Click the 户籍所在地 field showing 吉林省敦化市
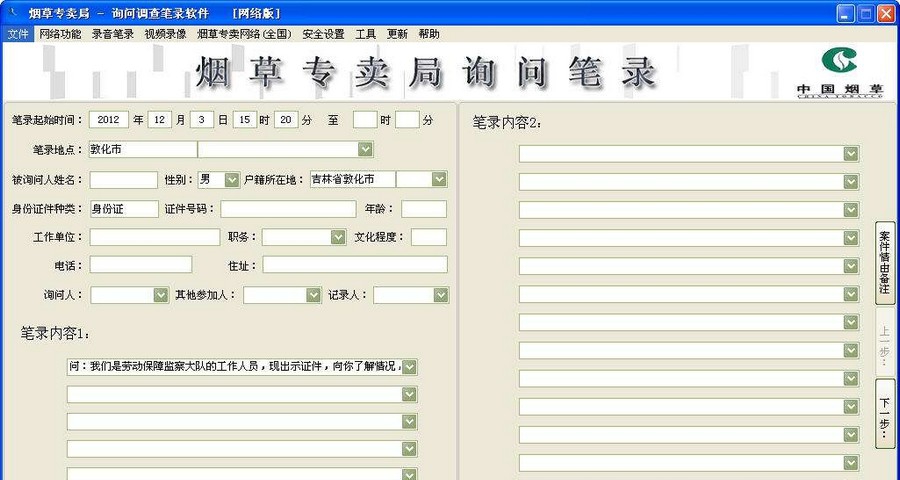Viewport: 900px width, 480px height. point(352,179)
